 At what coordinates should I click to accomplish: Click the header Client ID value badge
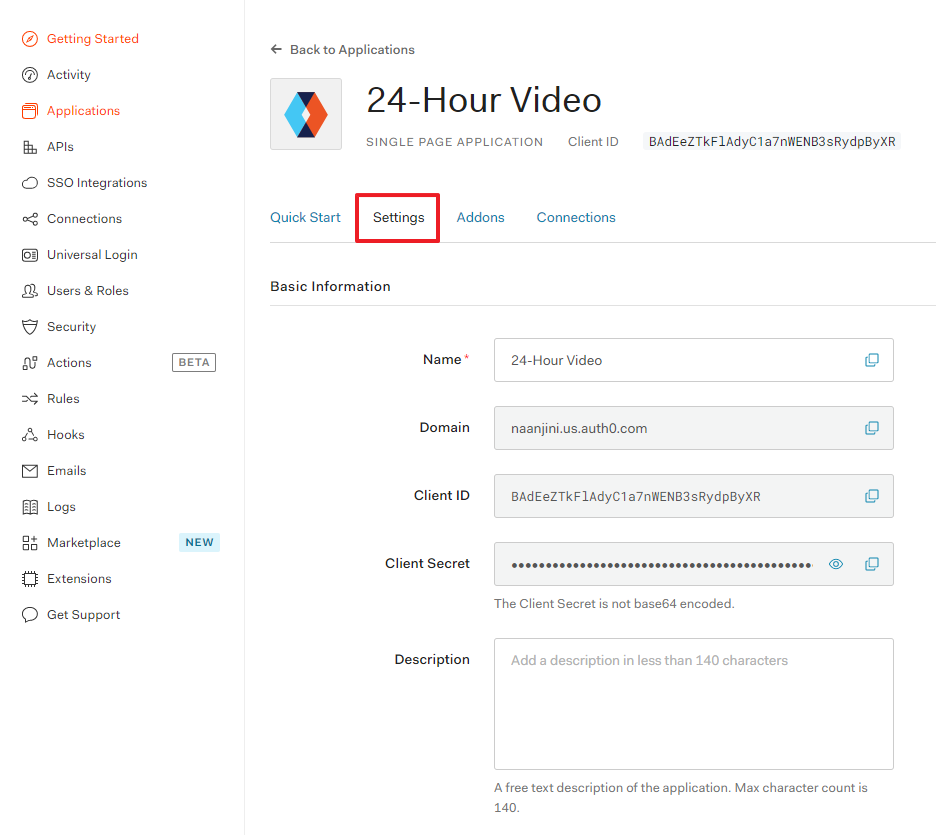(x=772, y=141)
